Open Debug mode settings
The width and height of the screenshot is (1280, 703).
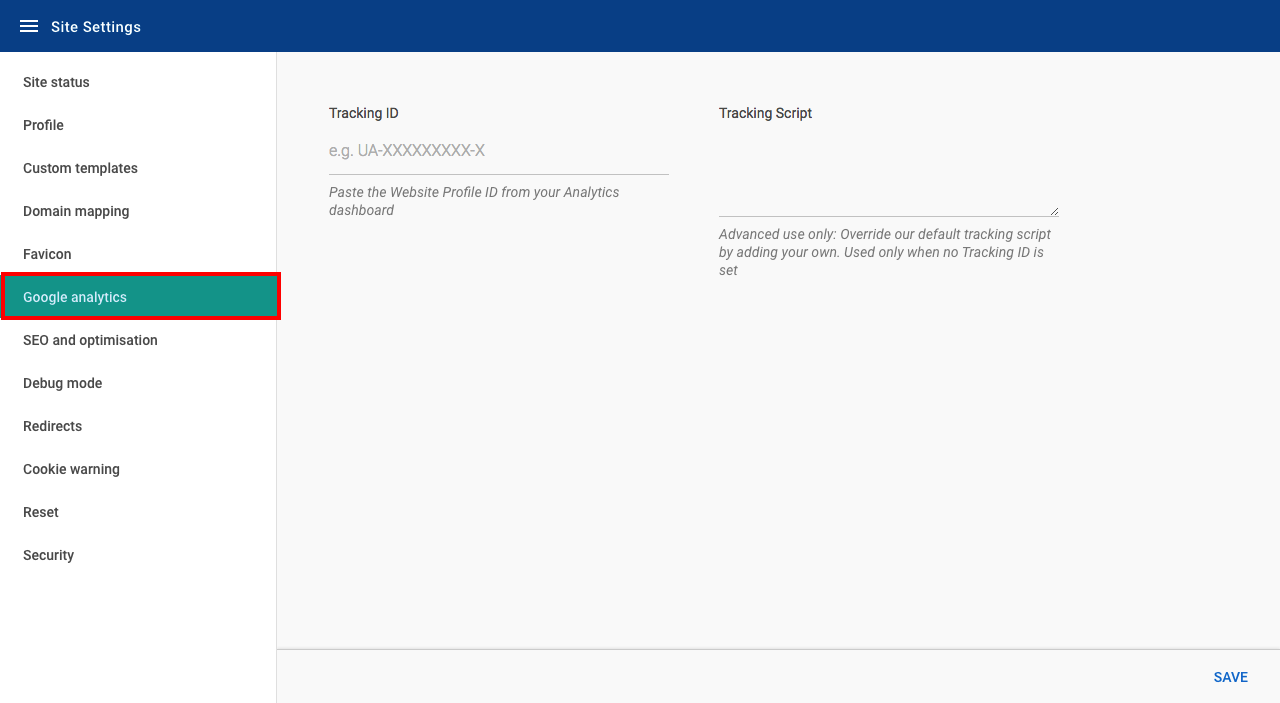[x=138, y=383]
